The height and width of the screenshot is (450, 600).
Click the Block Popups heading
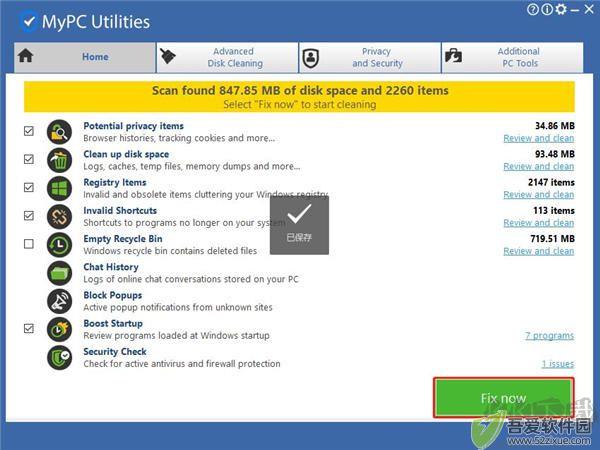tap(112, 295)
